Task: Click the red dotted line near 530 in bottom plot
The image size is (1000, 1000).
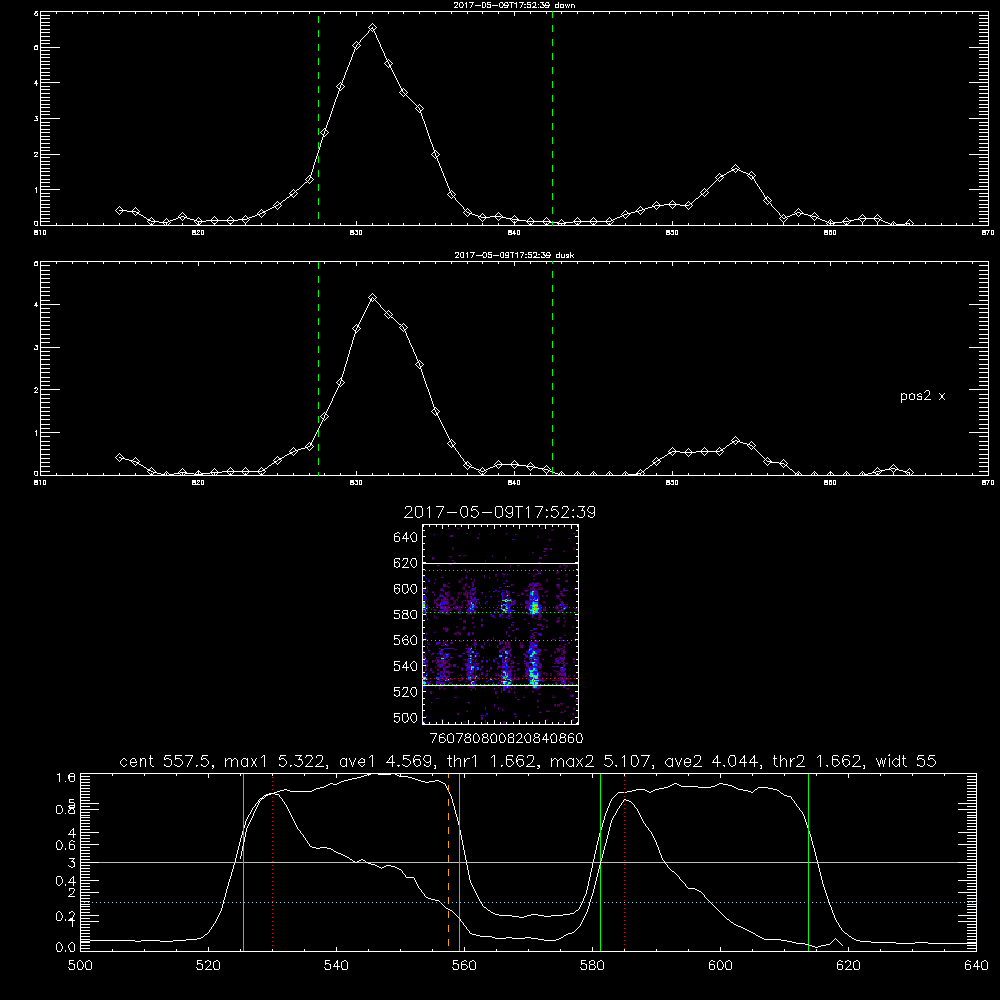Action: click(272, 861)
